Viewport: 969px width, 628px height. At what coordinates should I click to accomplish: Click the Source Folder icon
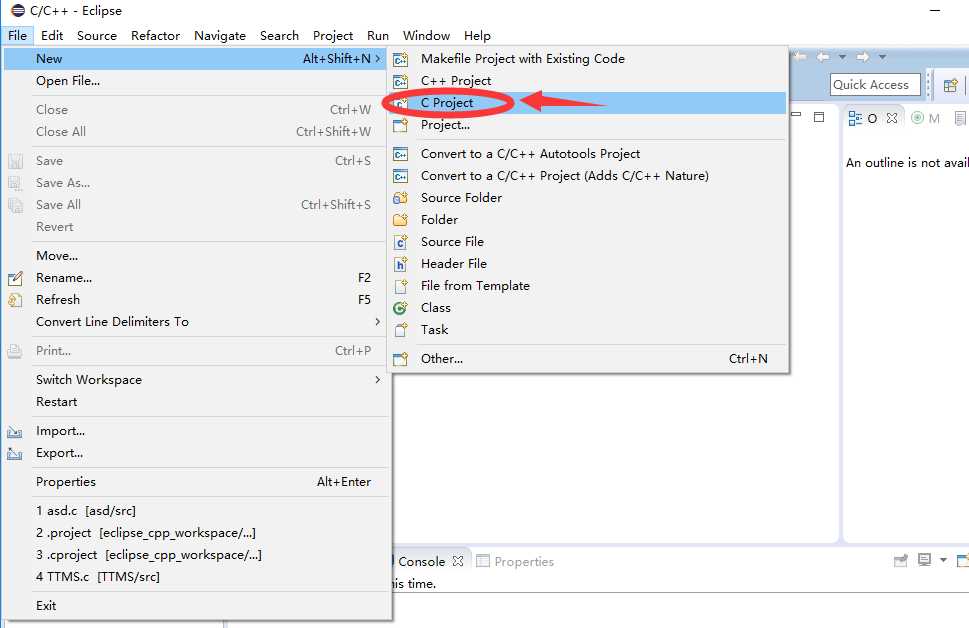[x=400, y=198]
